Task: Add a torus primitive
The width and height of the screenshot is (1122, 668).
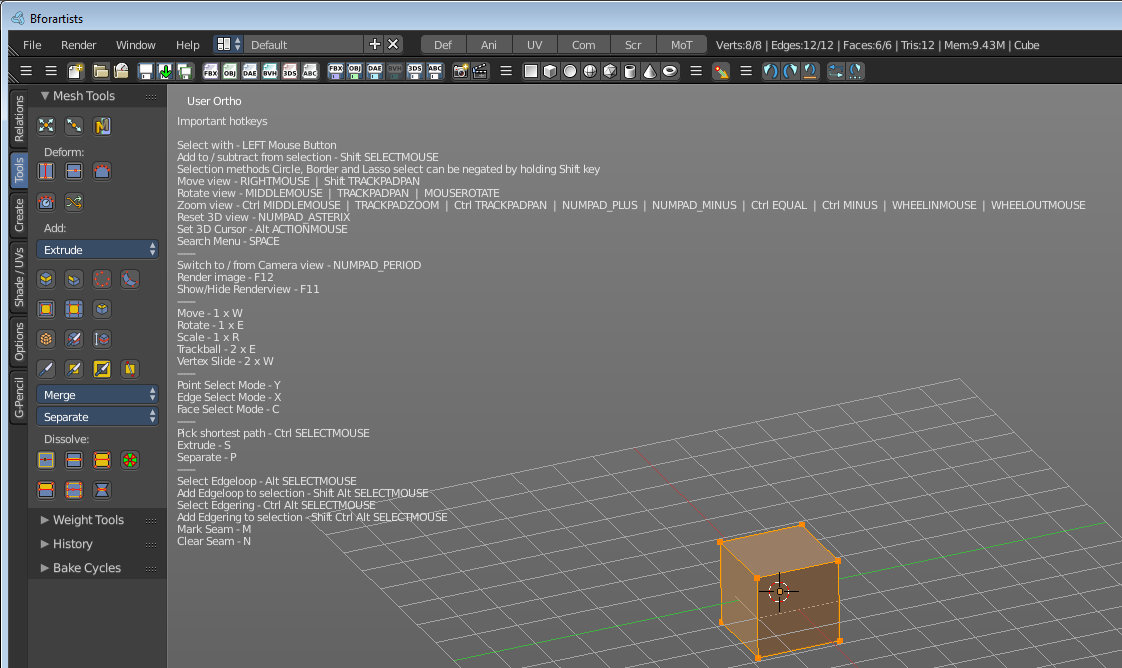Action: pyautogui.click(x=670, y=72)
